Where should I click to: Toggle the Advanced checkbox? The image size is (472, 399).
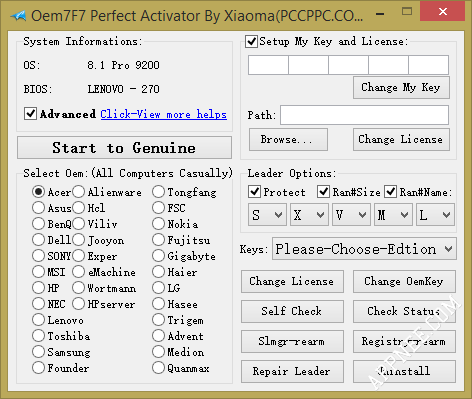[x=30, y=114]
